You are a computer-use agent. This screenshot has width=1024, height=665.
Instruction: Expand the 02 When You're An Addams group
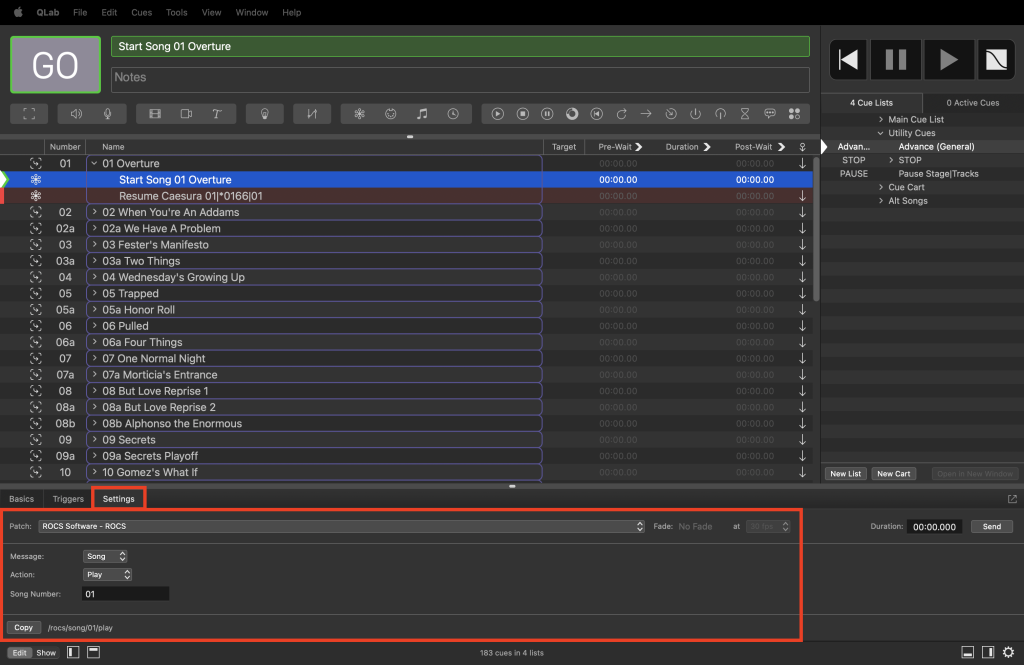[x=95, y=212]
